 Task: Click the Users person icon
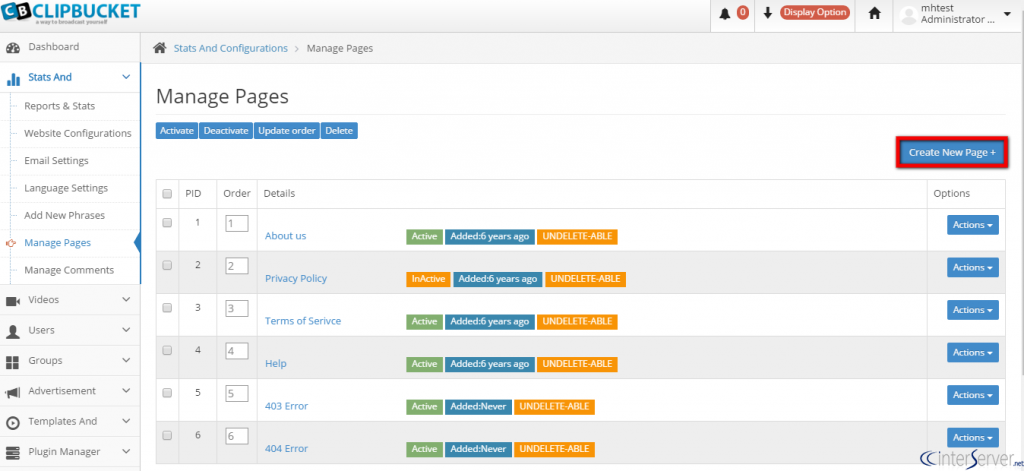pyautogui.click(x=12, y=331)
